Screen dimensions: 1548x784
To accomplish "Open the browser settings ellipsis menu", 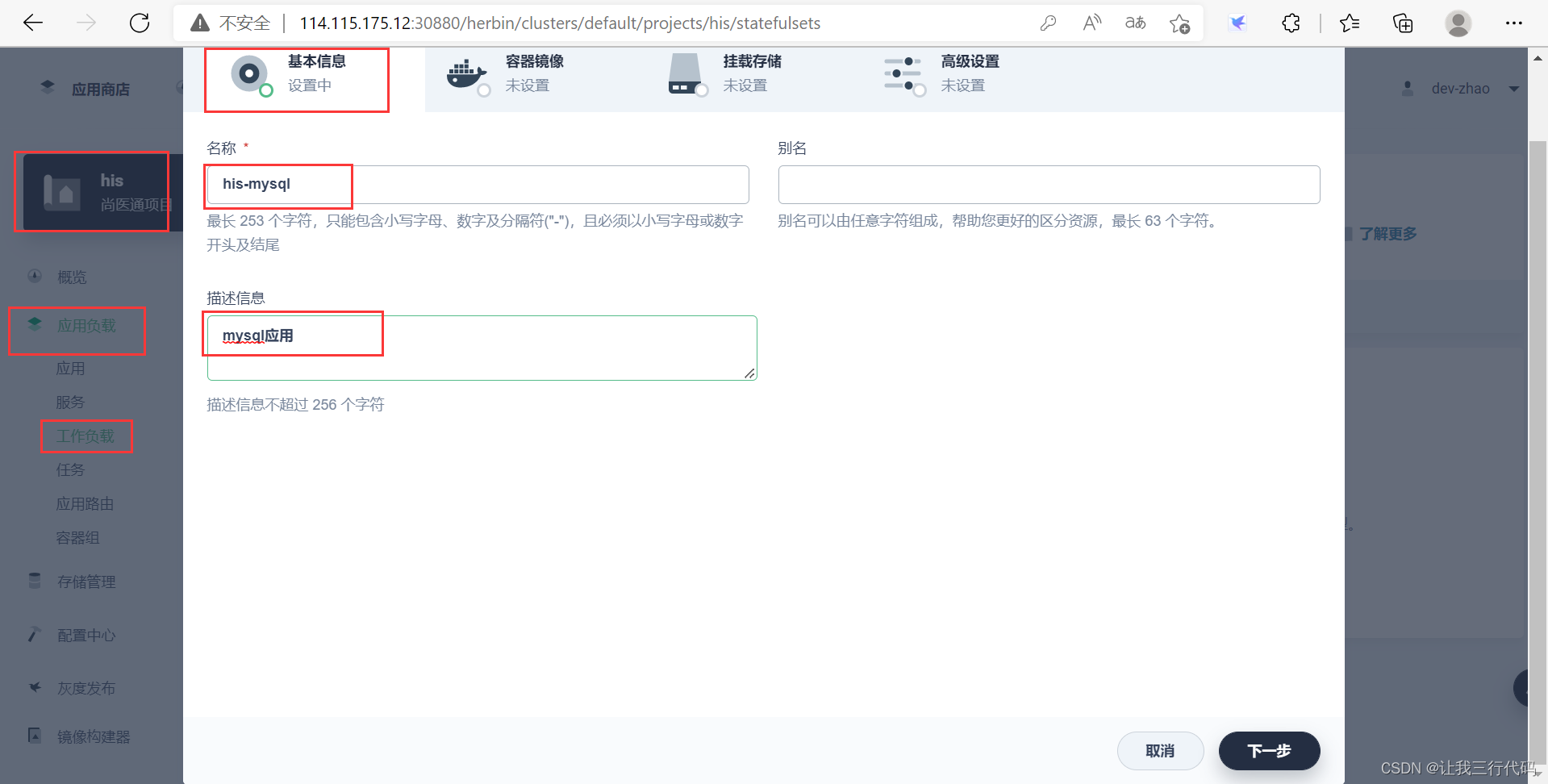I will [1514, 23].
